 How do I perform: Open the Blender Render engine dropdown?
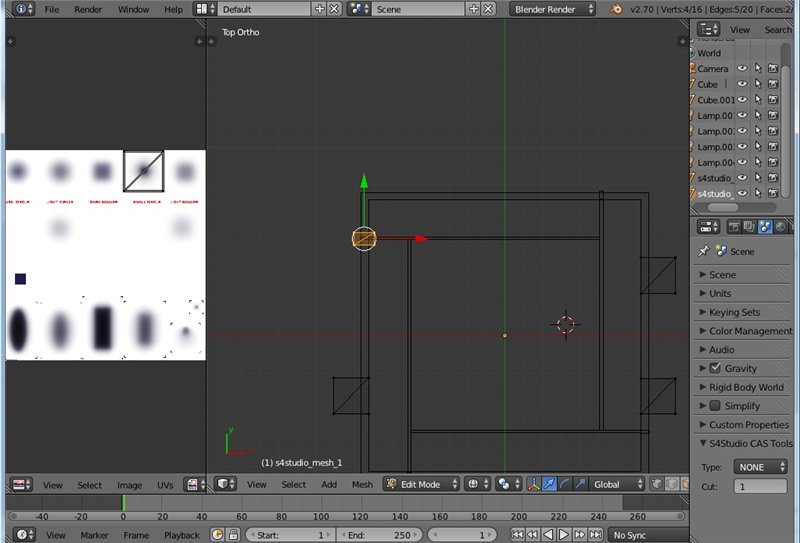(553, 9)
